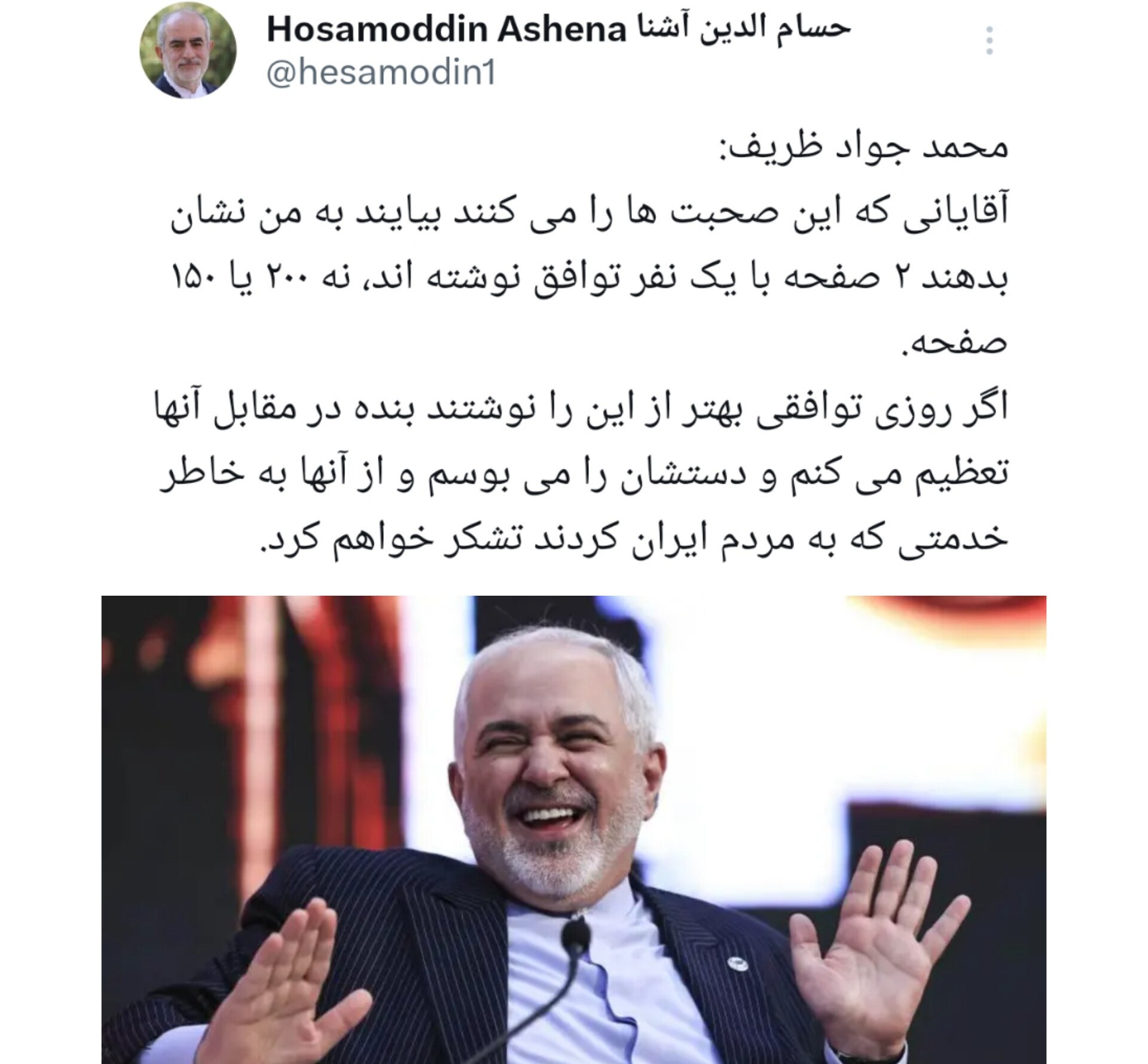
Task: Click the Hosamoddin Ashena display name
Action: point(446,30)
